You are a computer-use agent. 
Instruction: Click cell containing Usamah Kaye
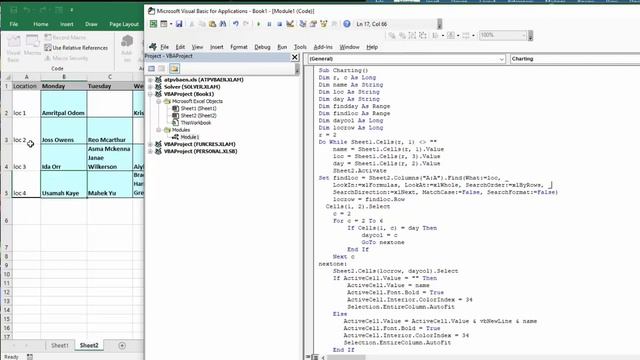(64, 184)
